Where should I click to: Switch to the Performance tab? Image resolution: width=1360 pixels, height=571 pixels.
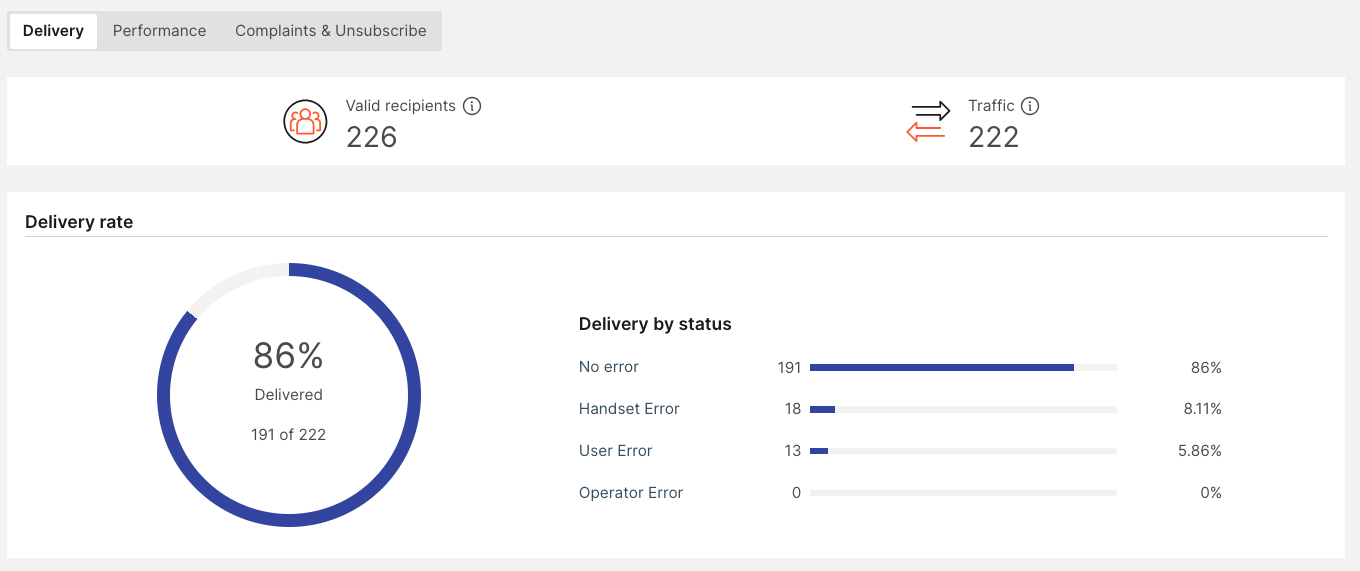[x=159, y=31]
